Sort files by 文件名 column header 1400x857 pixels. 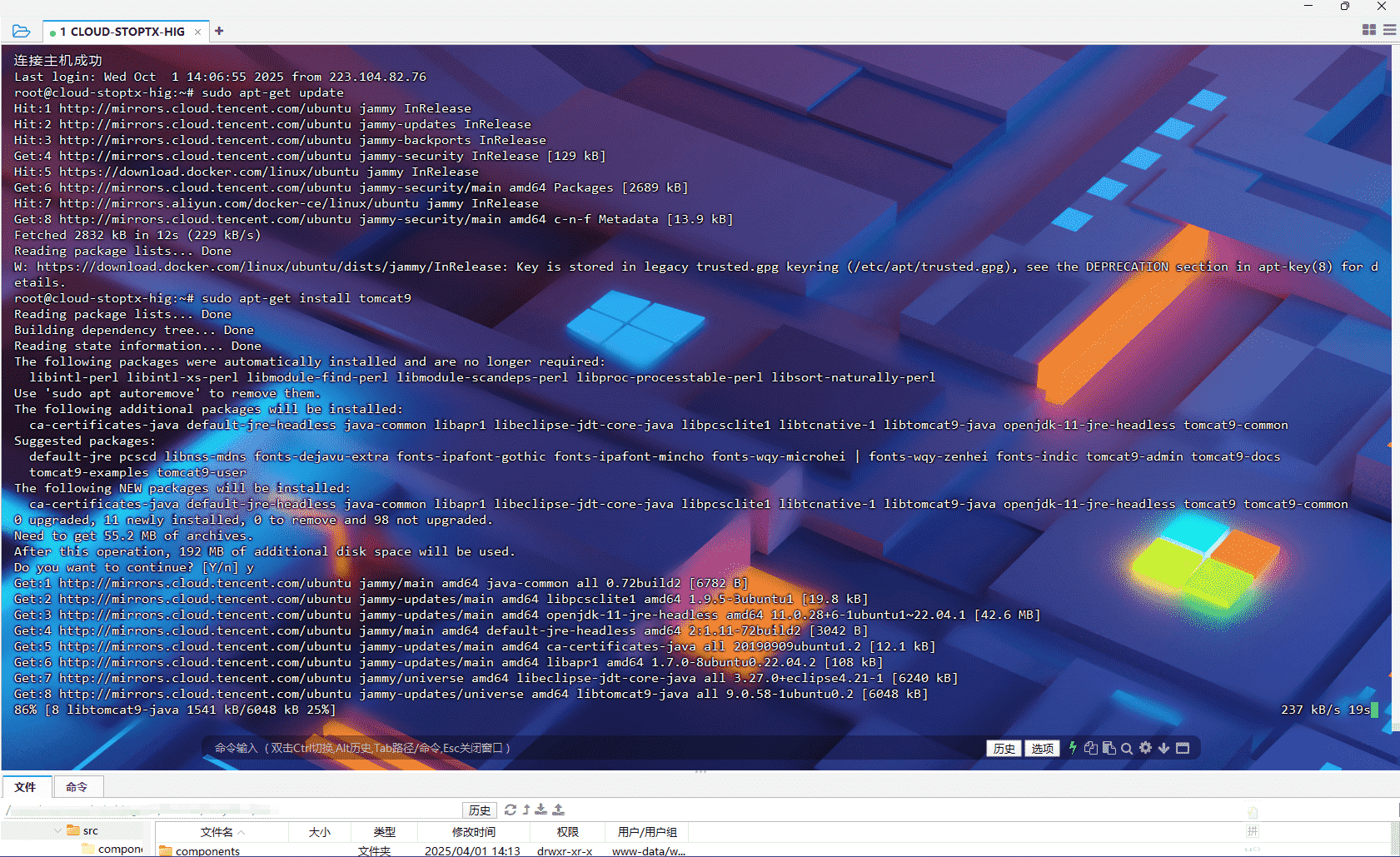[217, 832]
